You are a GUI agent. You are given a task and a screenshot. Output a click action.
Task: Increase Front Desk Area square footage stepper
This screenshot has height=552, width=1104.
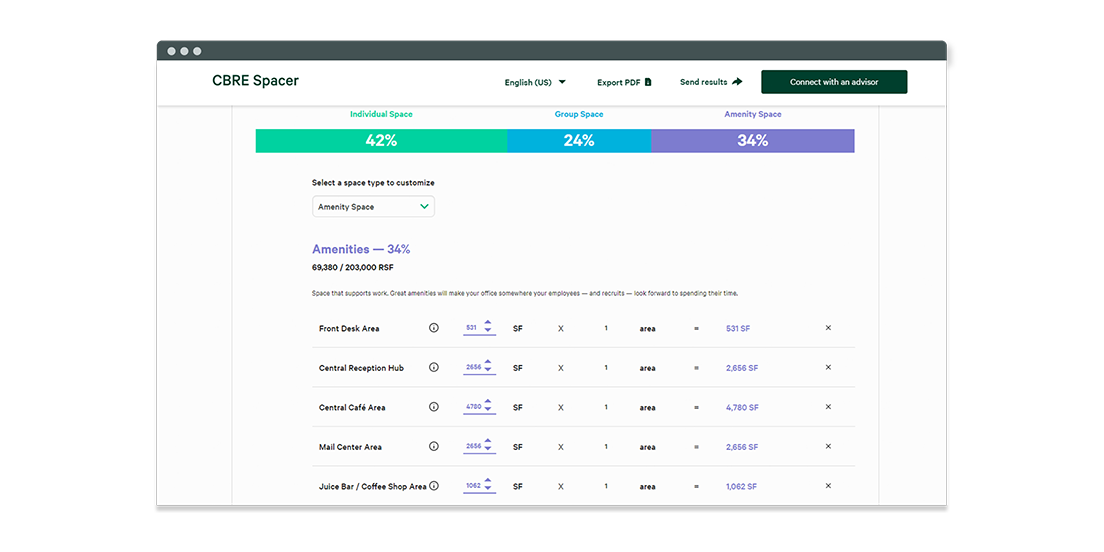(488, 323)
